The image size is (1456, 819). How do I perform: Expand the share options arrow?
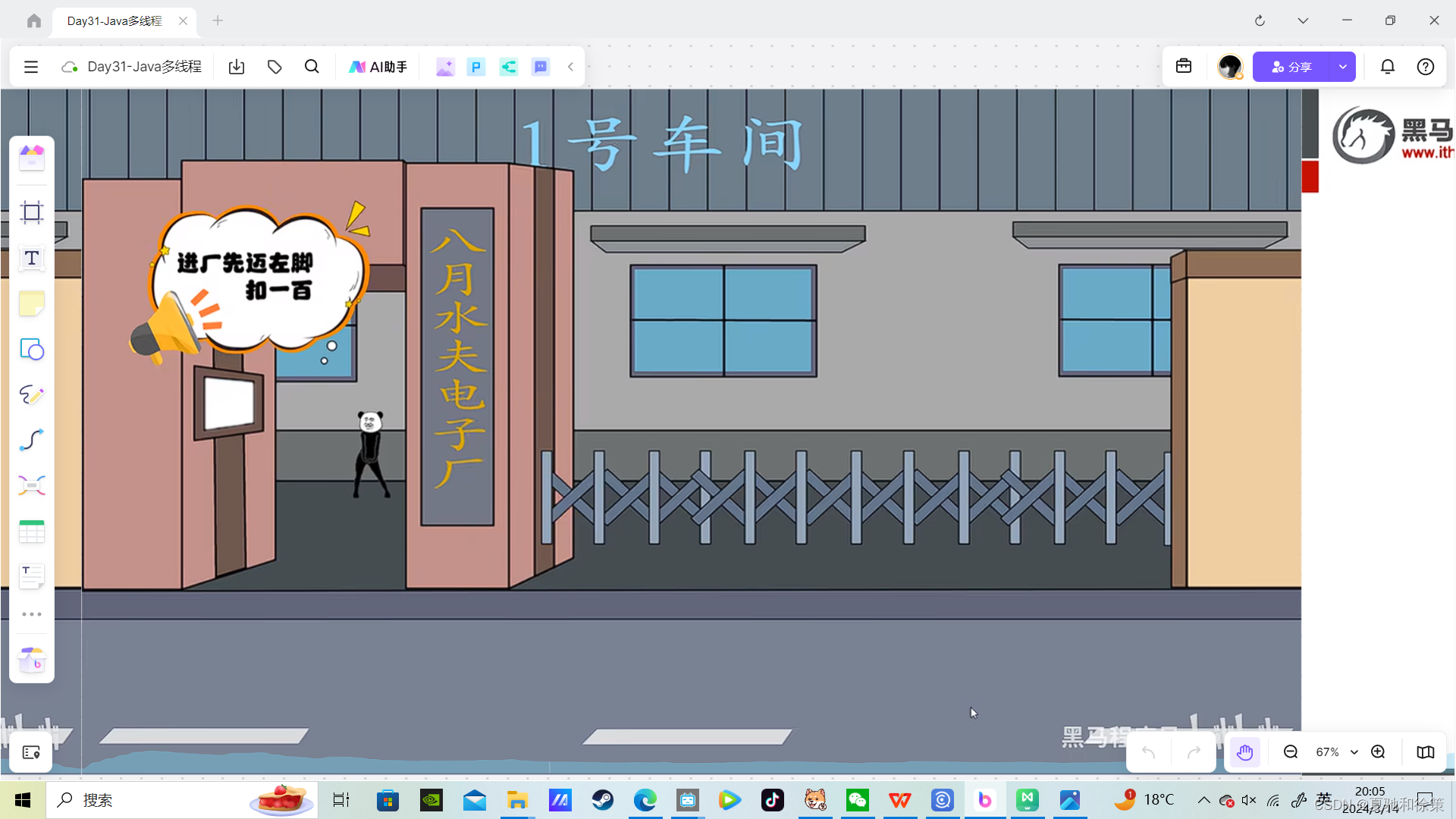[x=1342, y=67]
